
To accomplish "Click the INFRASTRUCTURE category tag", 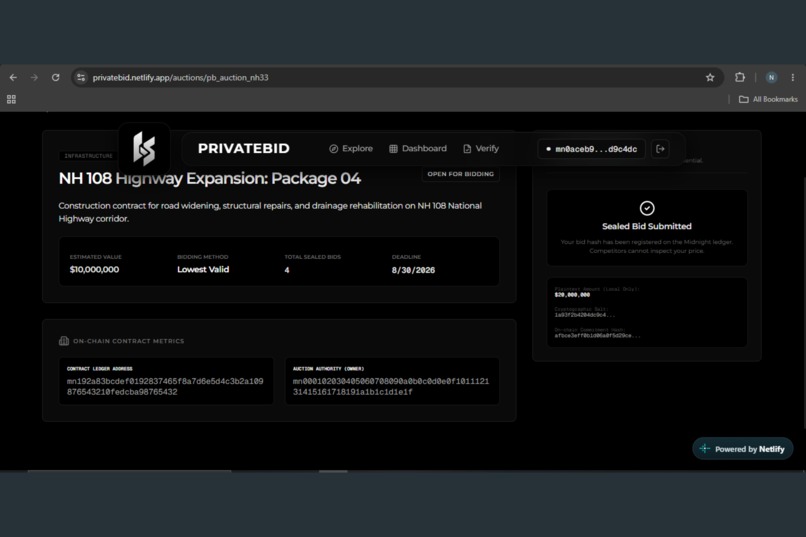I will point(88,156).
